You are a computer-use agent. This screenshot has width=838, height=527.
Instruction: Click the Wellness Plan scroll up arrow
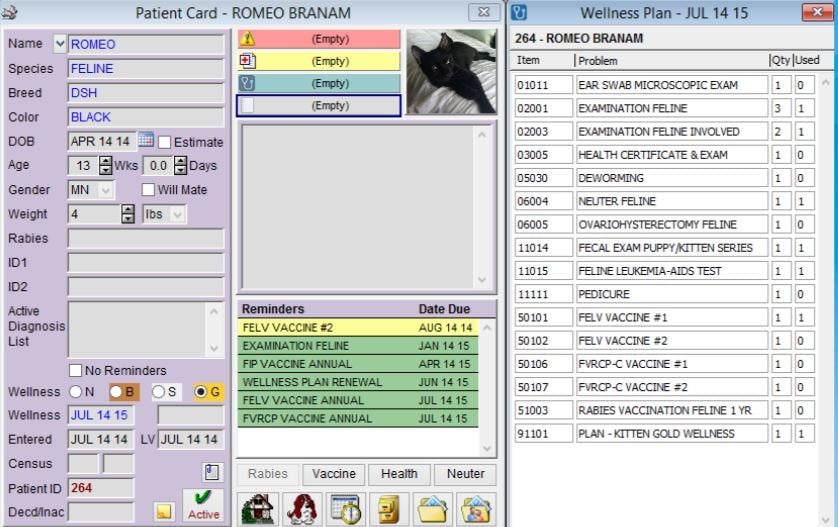point(826,82)
